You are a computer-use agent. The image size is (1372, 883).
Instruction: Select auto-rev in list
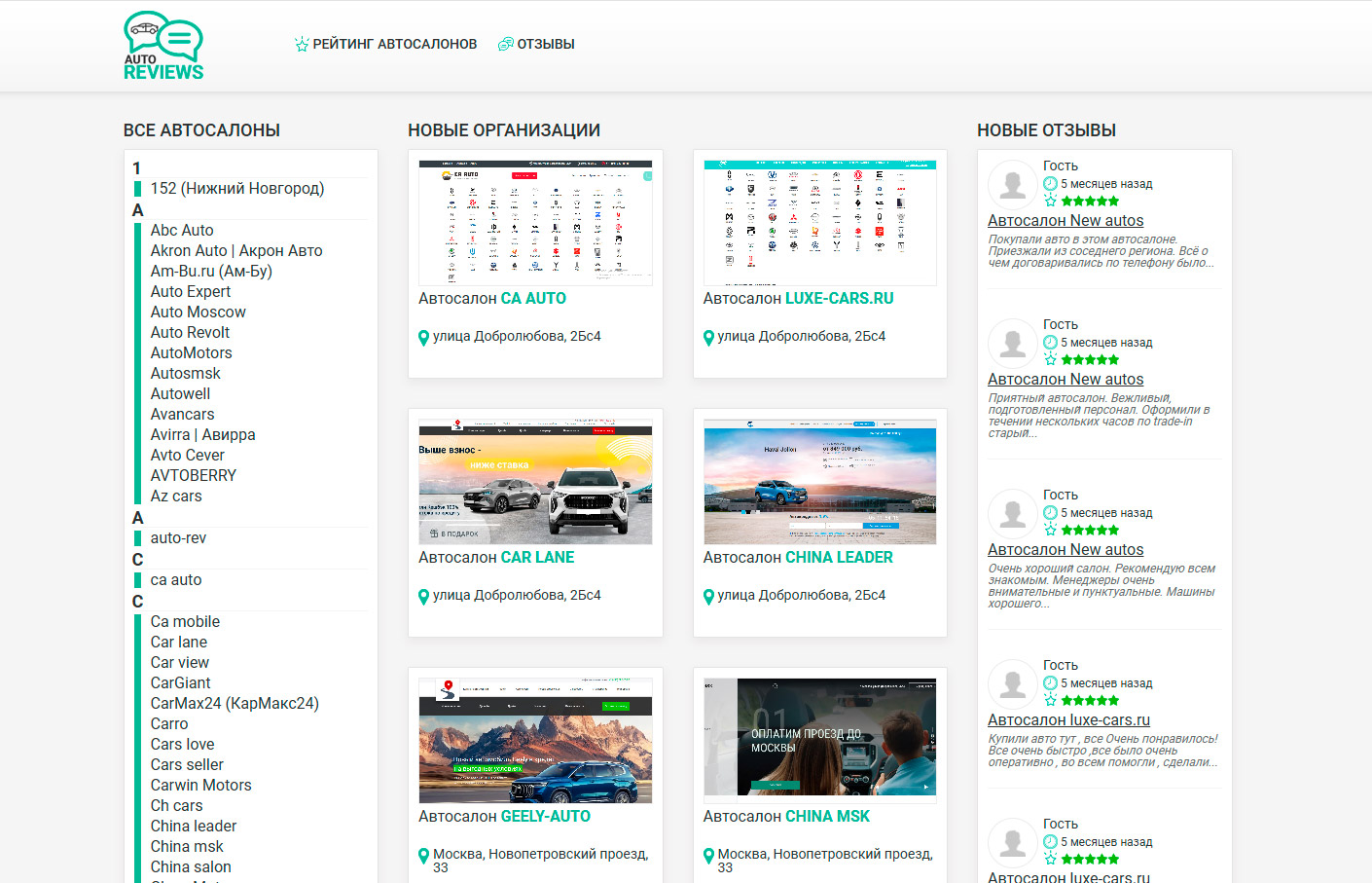[x=178, y=538]
